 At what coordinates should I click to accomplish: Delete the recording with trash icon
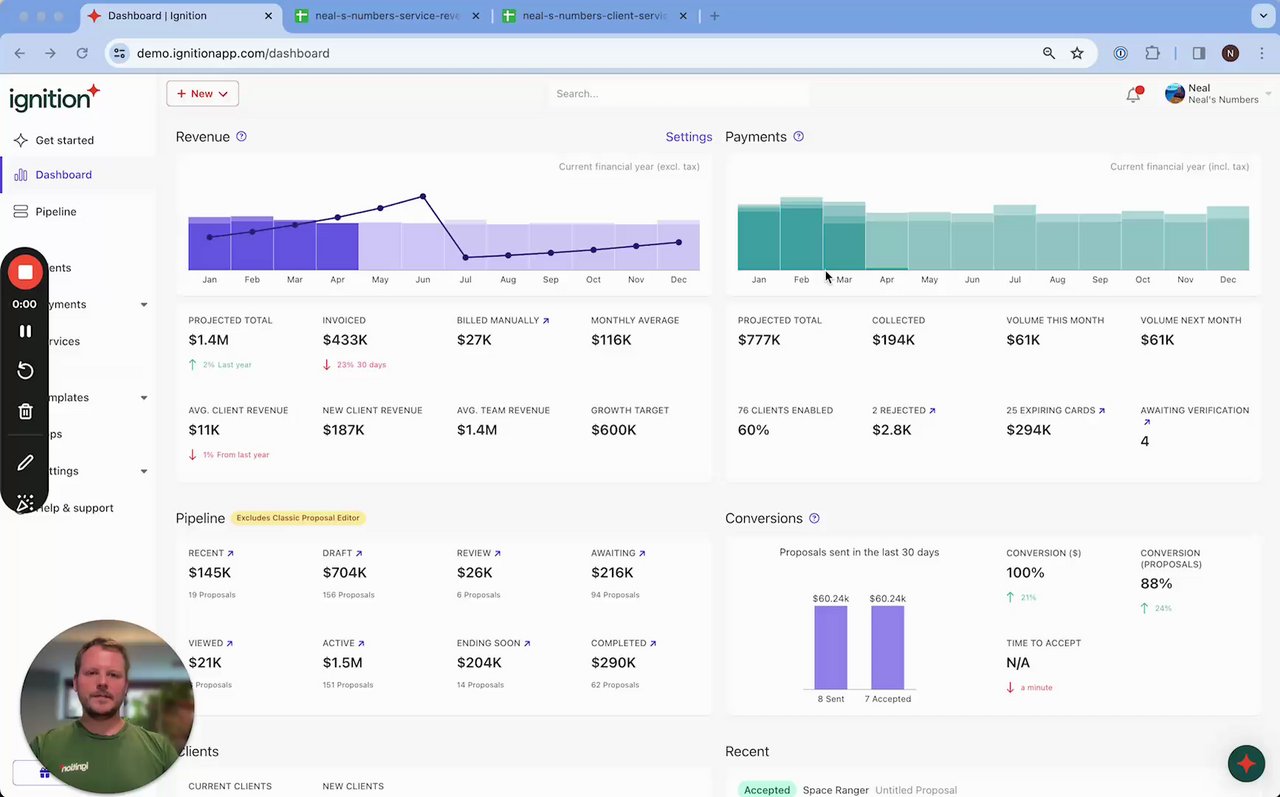(x=25, y=411)
